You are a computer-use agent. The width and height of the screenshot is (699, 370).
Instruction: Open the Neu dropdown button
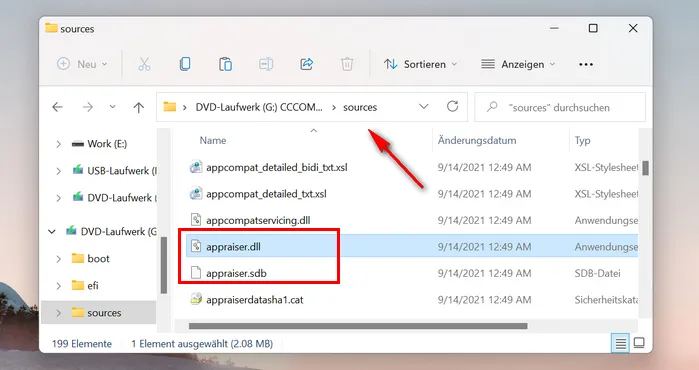coord(83,64)
